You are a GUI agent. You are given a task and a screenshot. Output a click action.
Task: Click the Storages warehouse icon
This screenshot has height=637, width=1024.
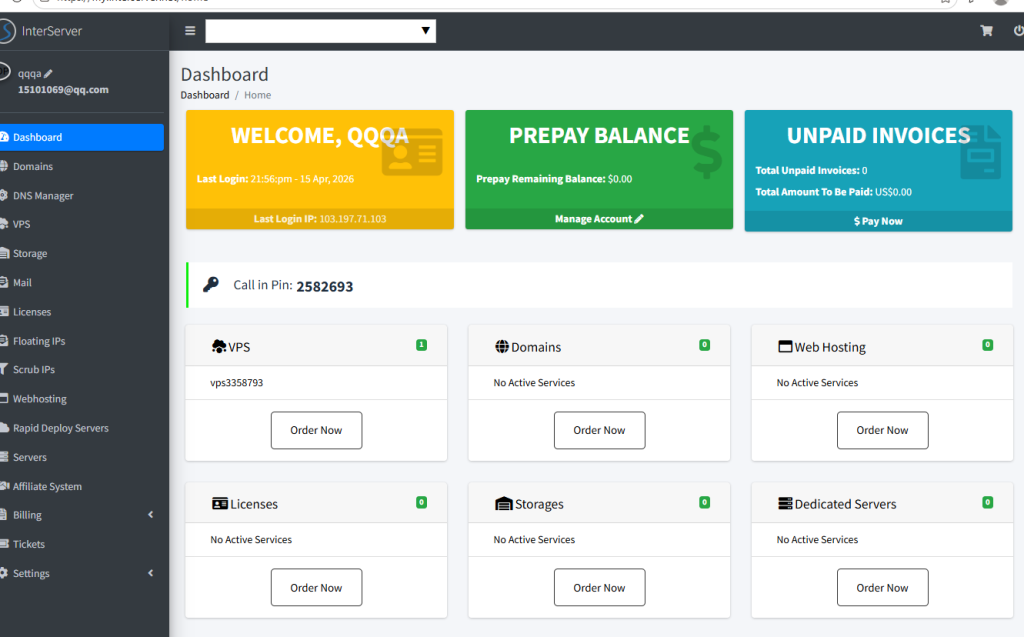click(x=504, y=504)
